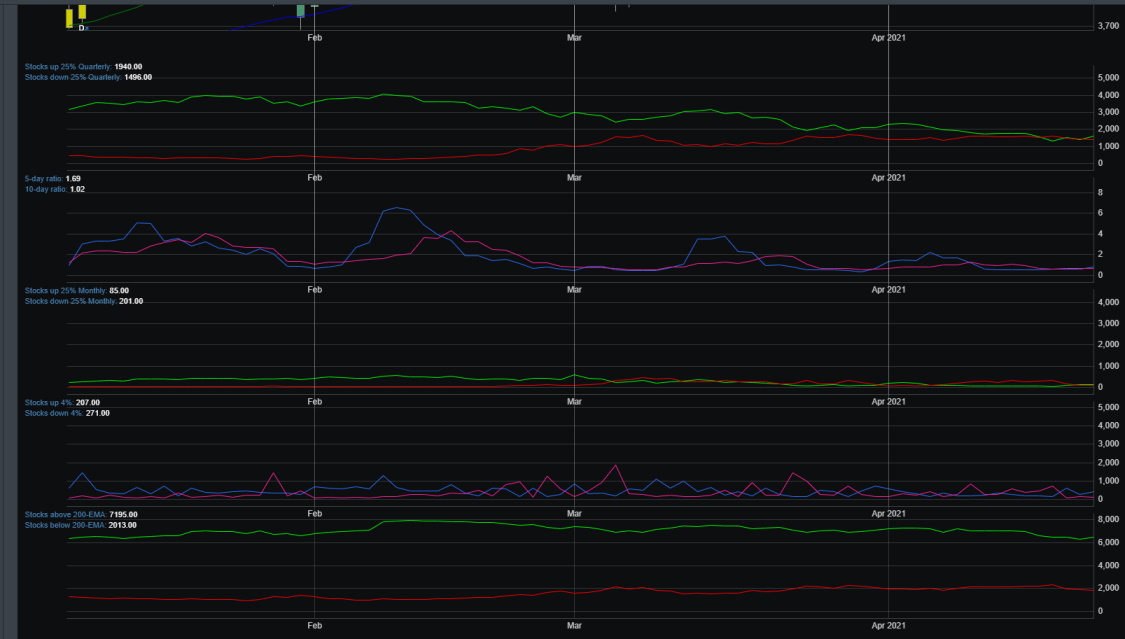The width and height of the screenshot is (1125, 639).
Task: Click the 3,700 price axis label
Action: [x=1108, y=26]
